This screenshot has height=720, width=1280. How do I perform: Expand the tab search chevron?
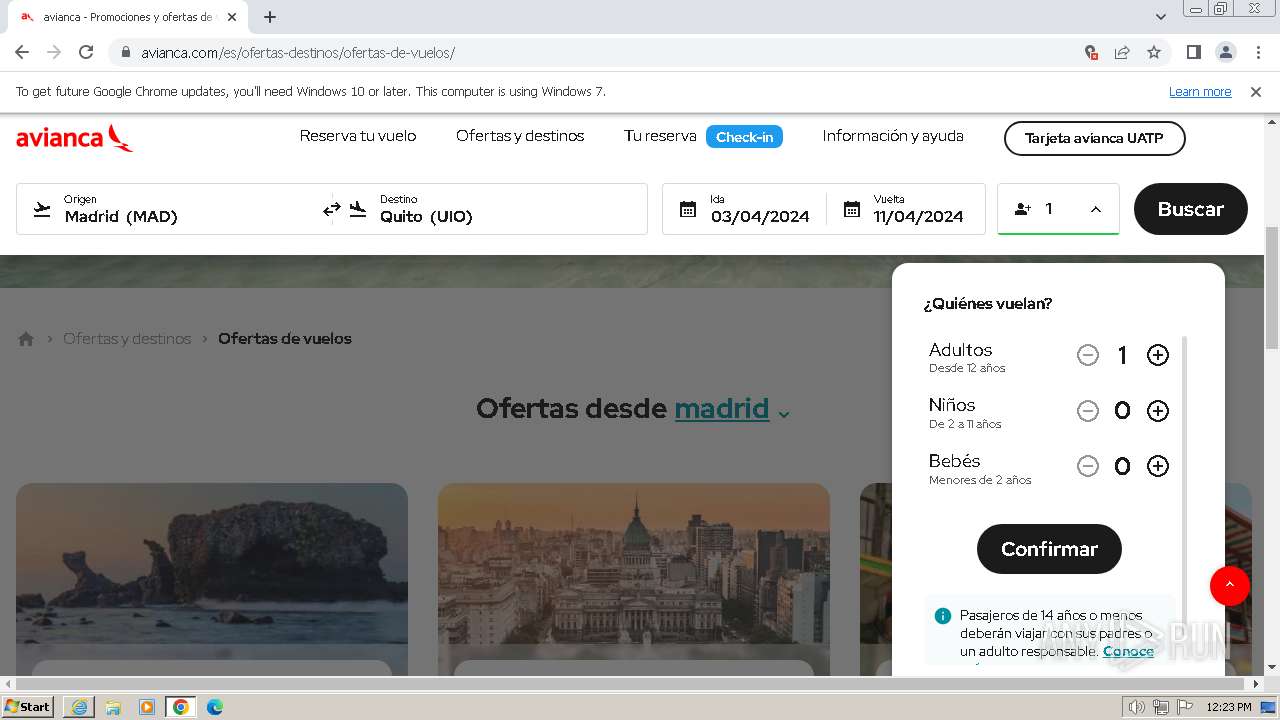(x=1161, y=17)
